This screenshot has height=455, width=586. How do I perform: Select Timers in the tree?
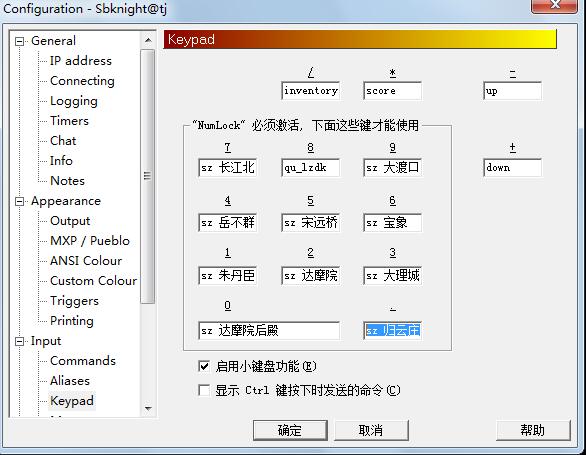point(69,121)
